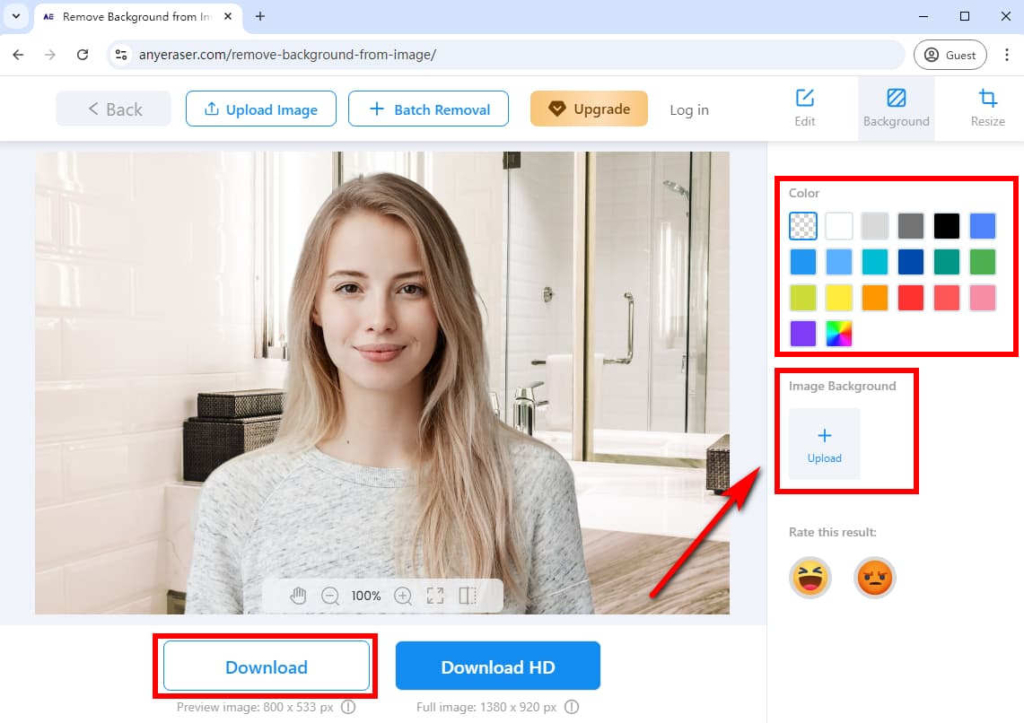Open the browser tab search chevron

14,16
